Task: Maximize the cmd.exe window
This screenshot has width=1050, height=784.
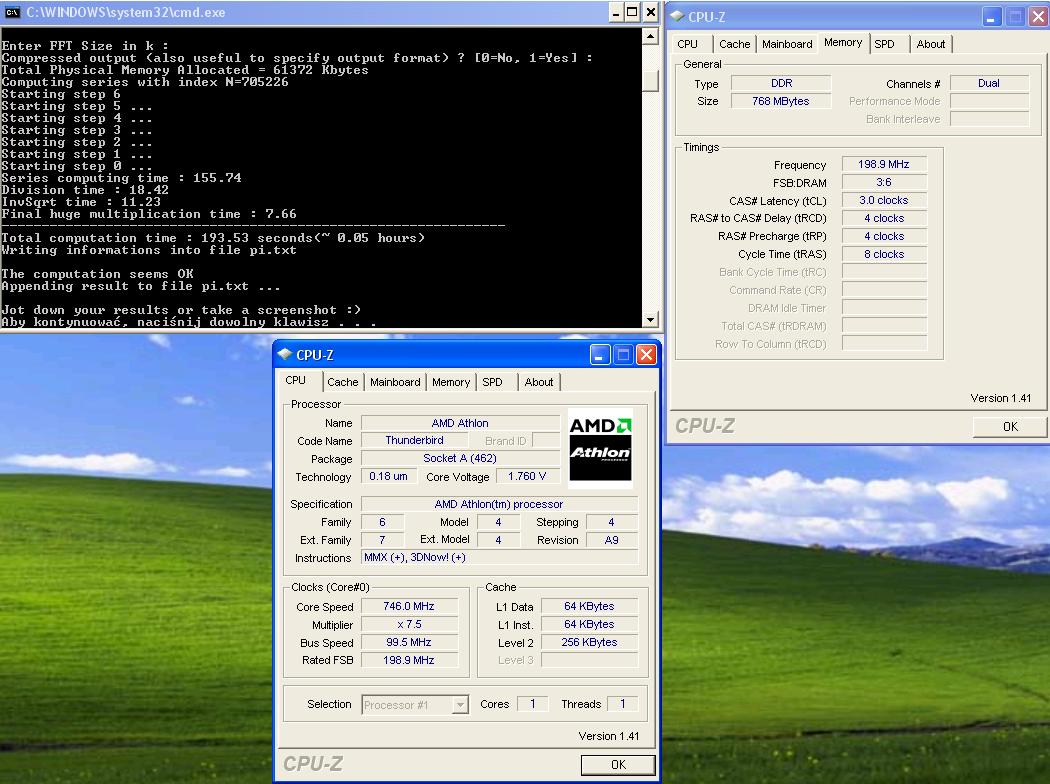Action: [633, 12]
